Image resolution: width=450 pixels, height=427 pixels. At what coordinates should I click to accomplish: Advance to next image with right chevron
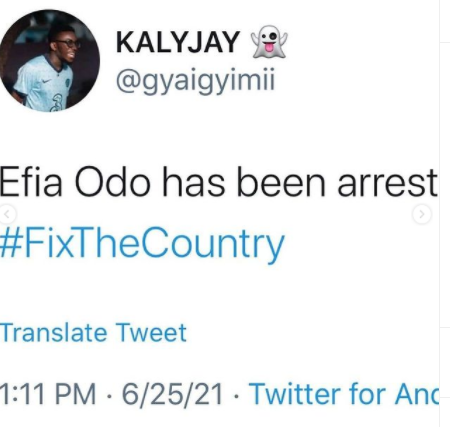422,215
